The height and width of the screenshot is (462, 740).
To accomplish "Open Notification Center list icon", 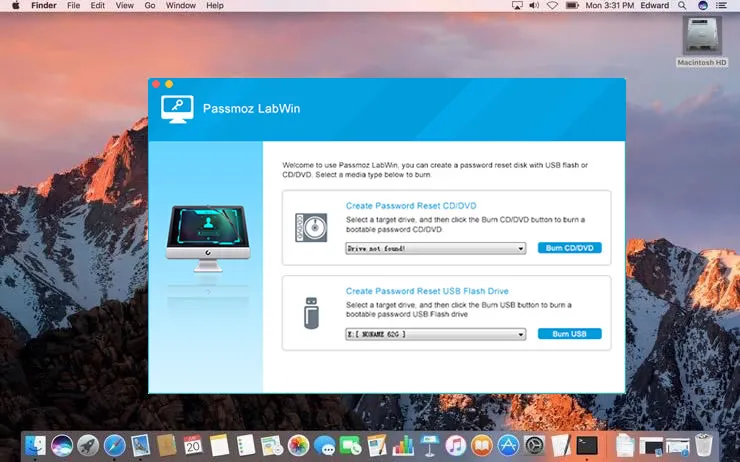I will tap(721, 6).
